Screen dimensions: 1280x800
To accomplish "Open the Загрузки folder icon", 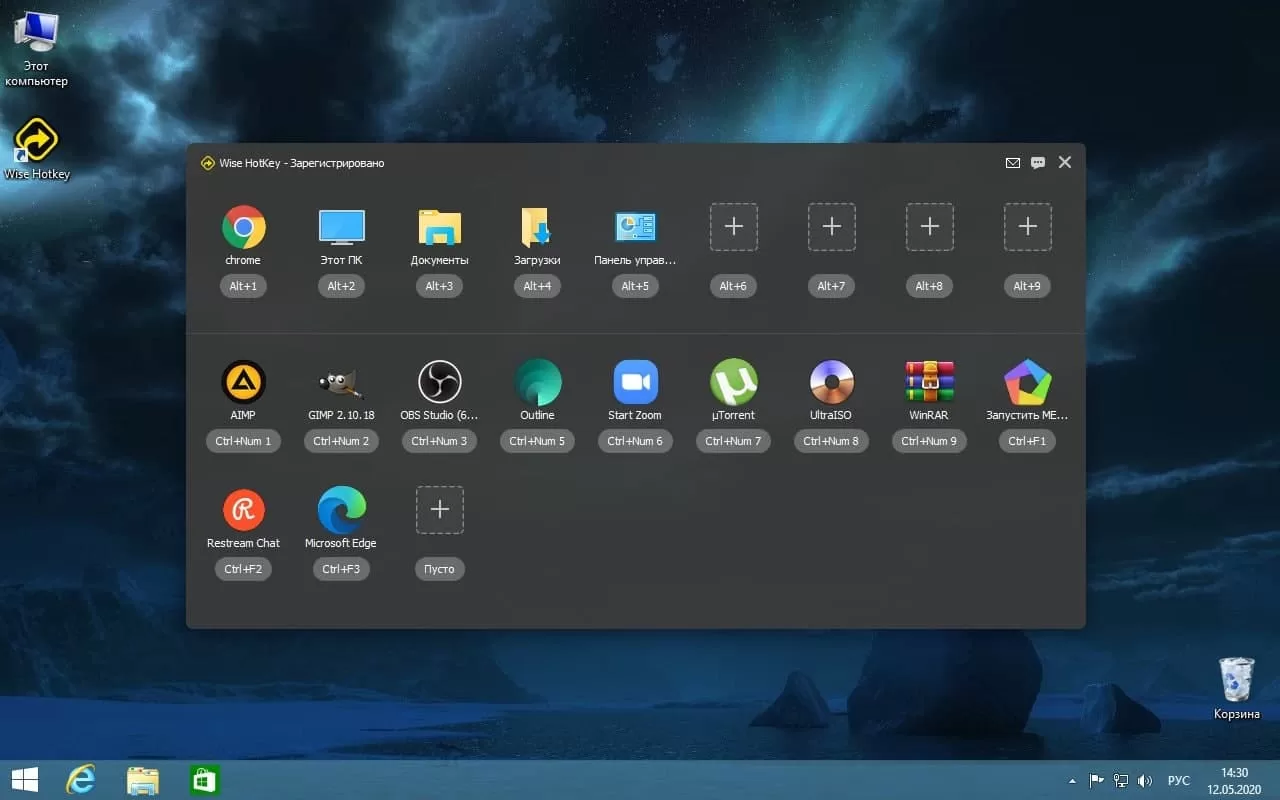I will point(537,227).
